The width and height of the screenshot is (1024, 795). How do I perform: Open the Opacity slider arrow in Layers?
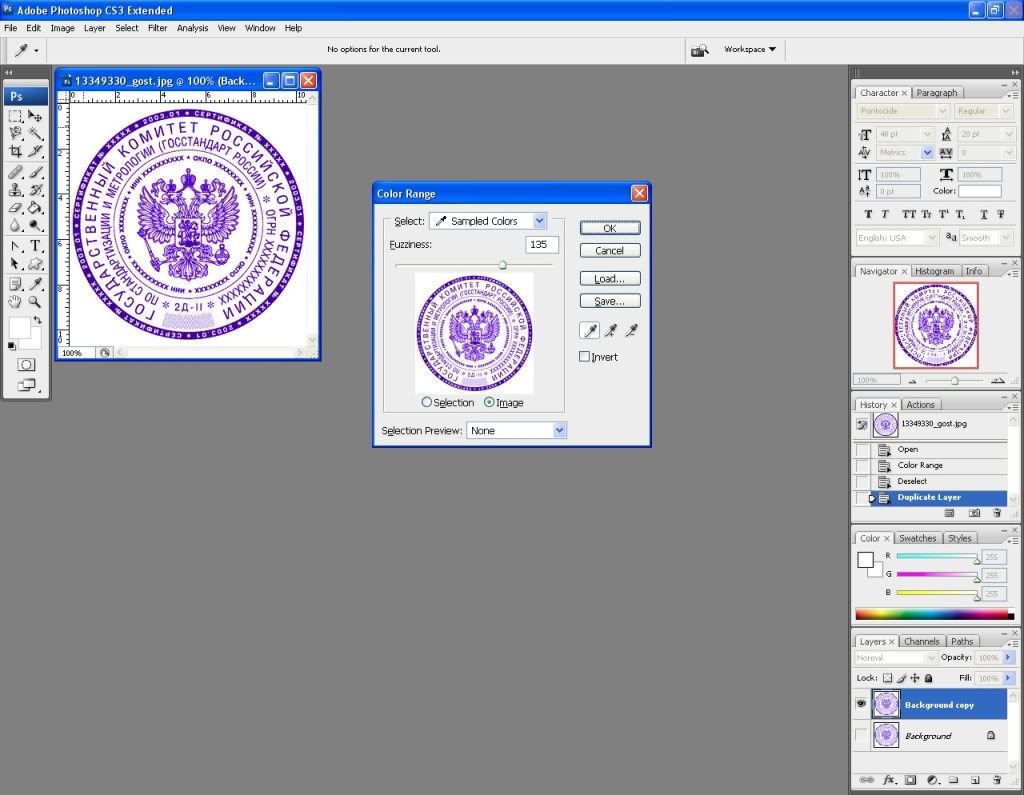tap(1008, 657)
